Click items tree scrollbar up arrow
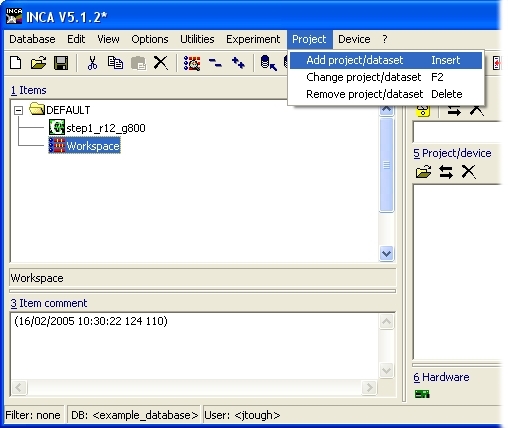This screenshot has height=428, width=508. tap(387, 110)
